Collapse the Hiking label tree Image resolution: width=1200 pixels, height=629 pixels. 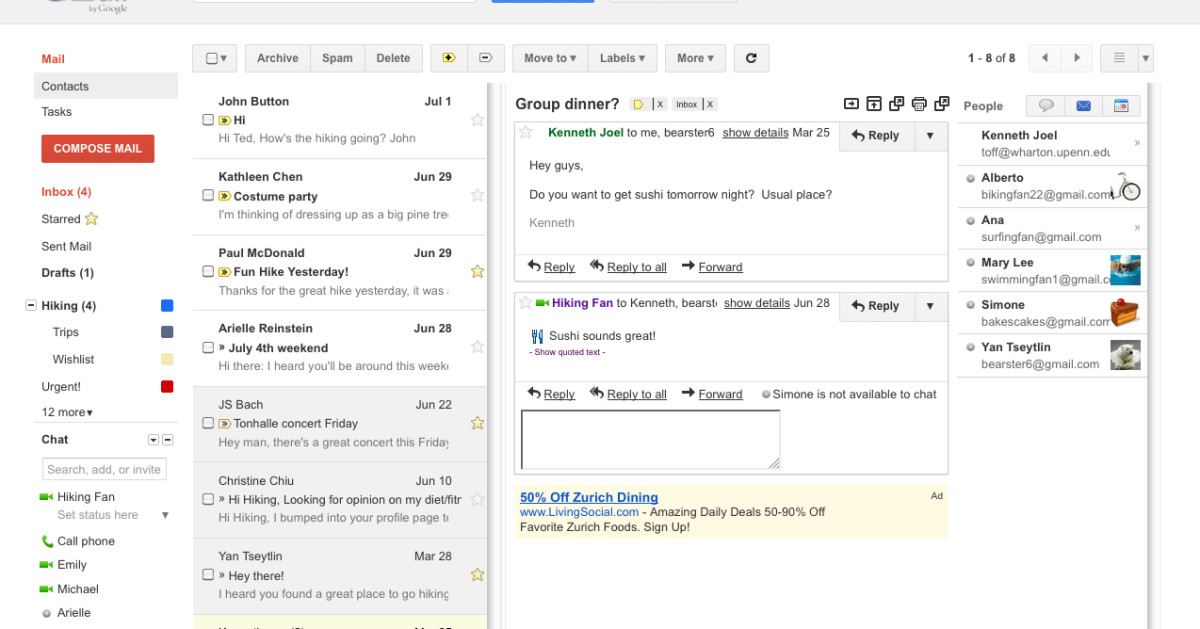pyautogui.click(x=31, y=306)
